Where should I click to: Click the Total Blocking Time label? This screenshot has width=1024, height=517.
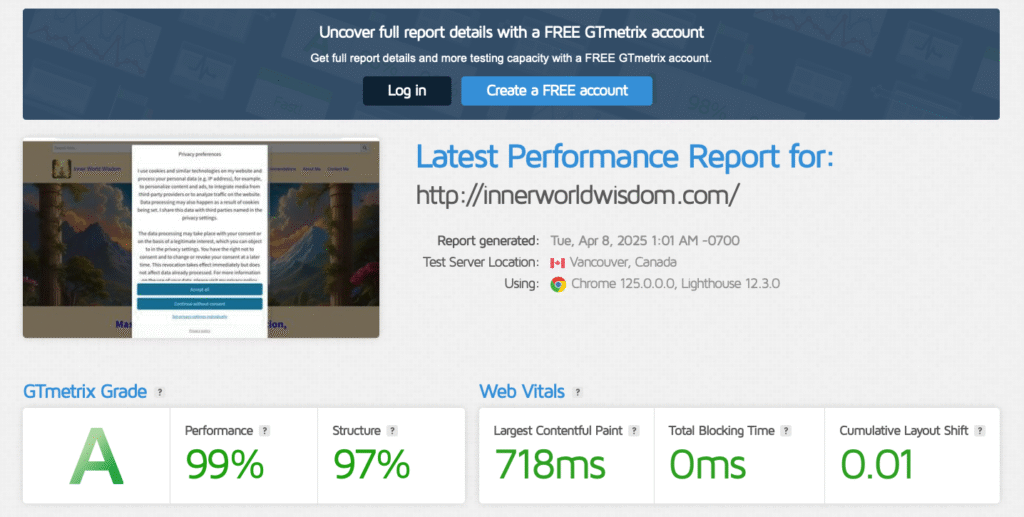(722, 431)
